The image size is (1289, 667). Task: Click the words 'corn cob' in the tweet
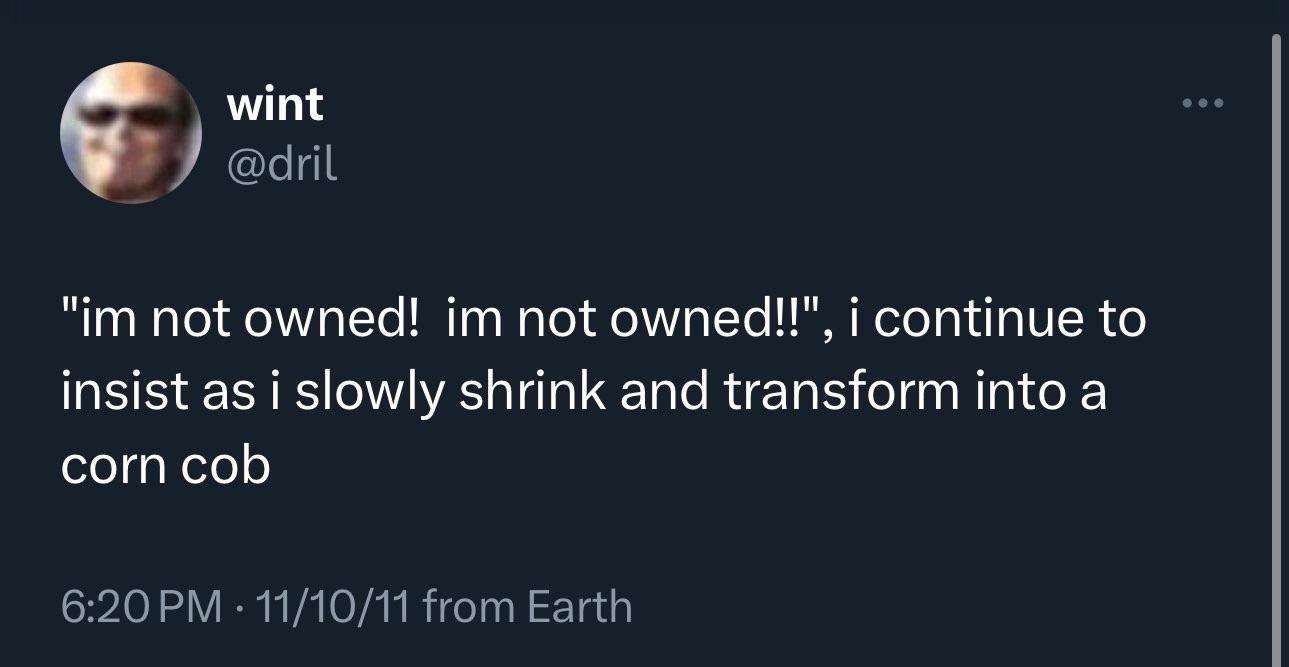(166, 466)
